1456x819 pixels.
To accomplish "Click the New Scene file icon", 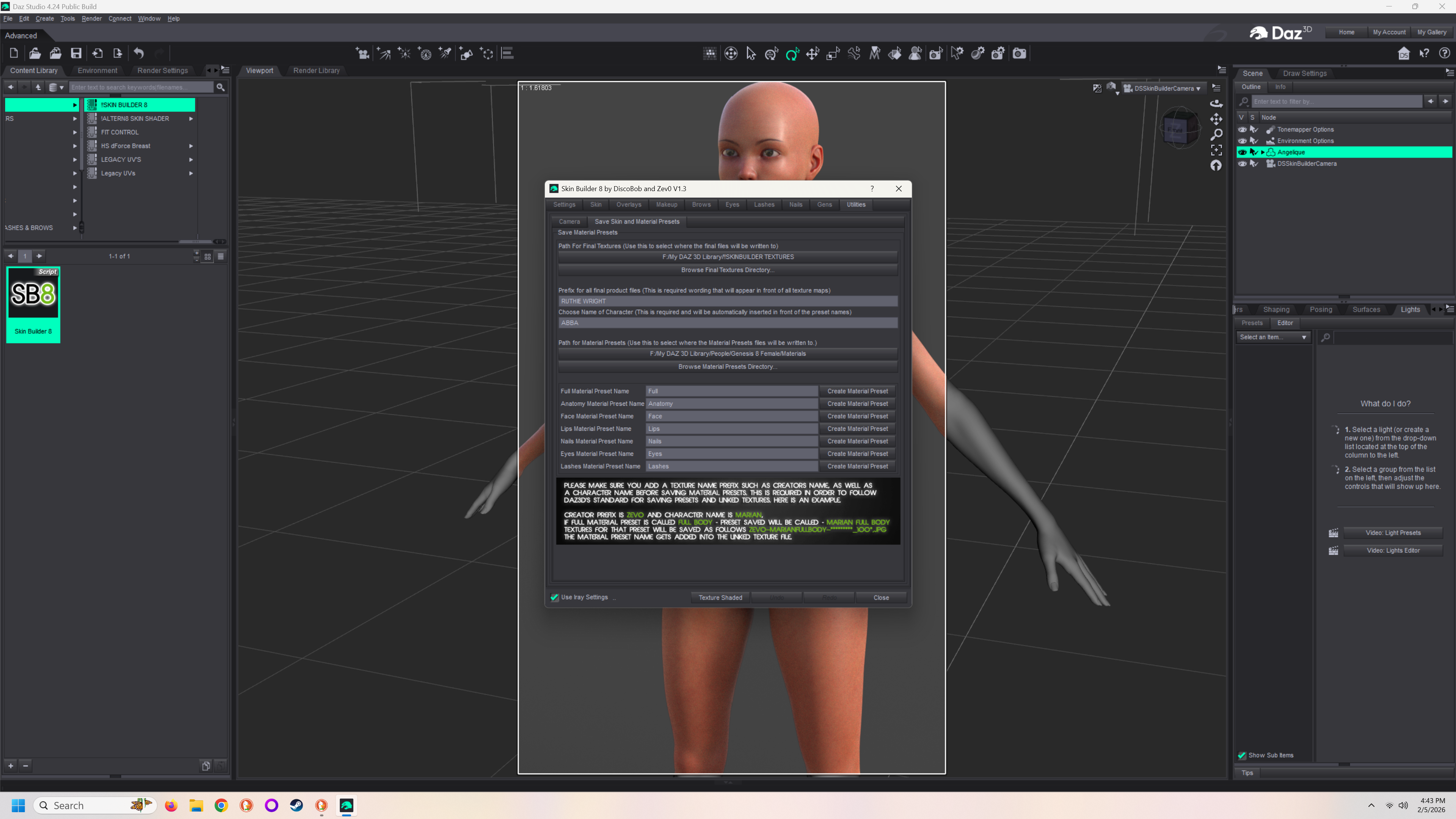I will 14,53.
